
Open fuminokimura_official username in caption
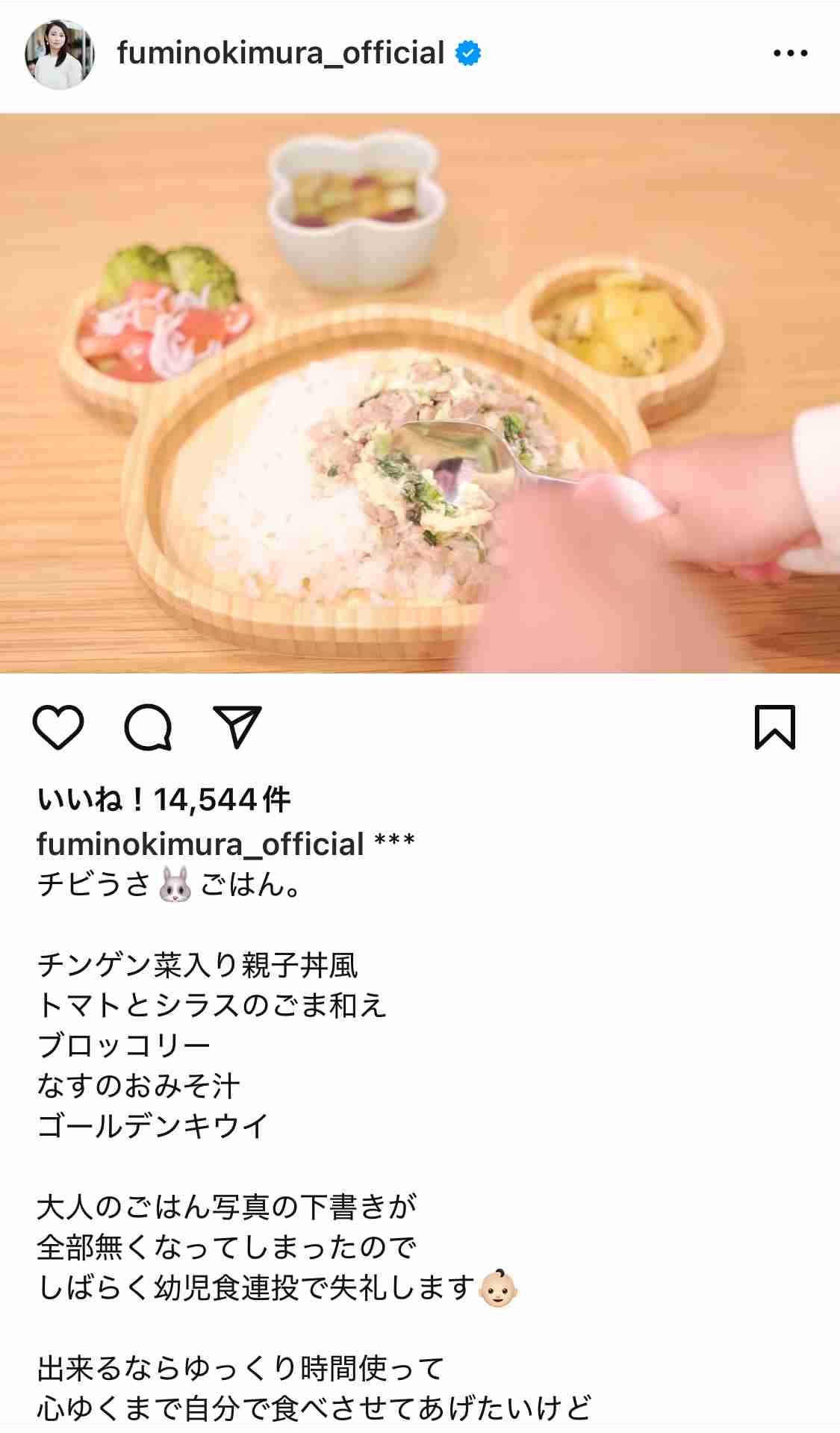point(200,845)
